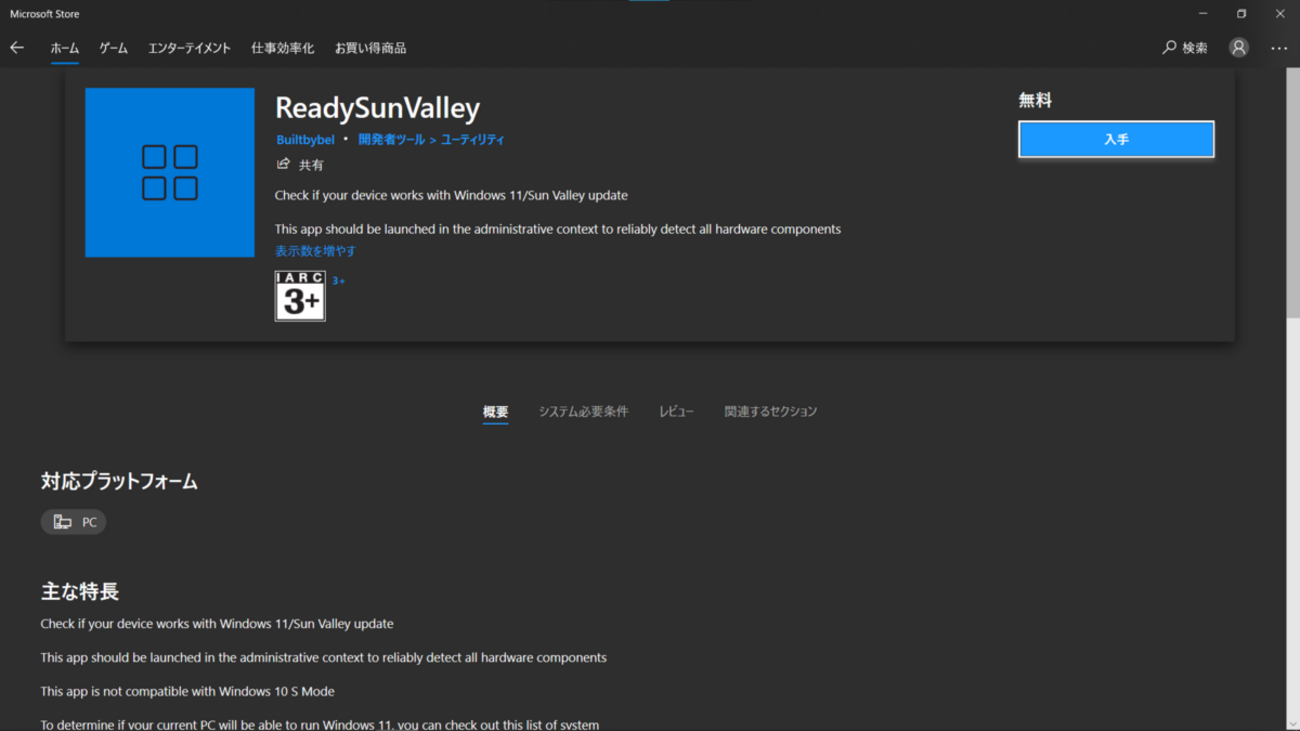Click the IARC 3+ rating badge
Viewport: 1300px width, 731px height.
300,296
